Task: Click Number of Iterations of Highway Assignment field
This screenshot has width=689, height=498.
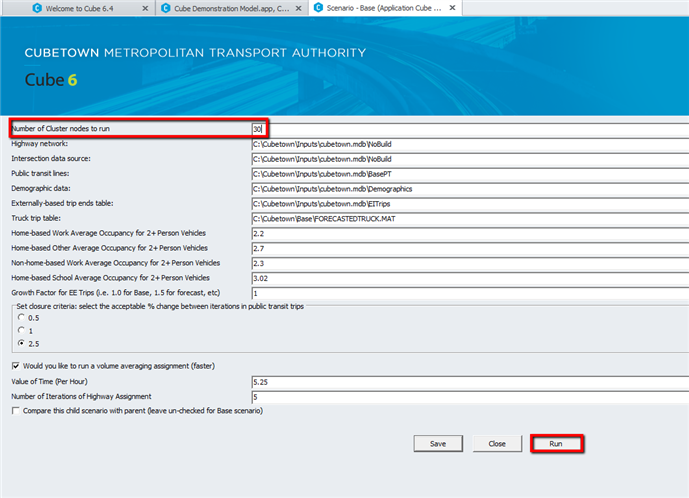Action: click(470, 397)
